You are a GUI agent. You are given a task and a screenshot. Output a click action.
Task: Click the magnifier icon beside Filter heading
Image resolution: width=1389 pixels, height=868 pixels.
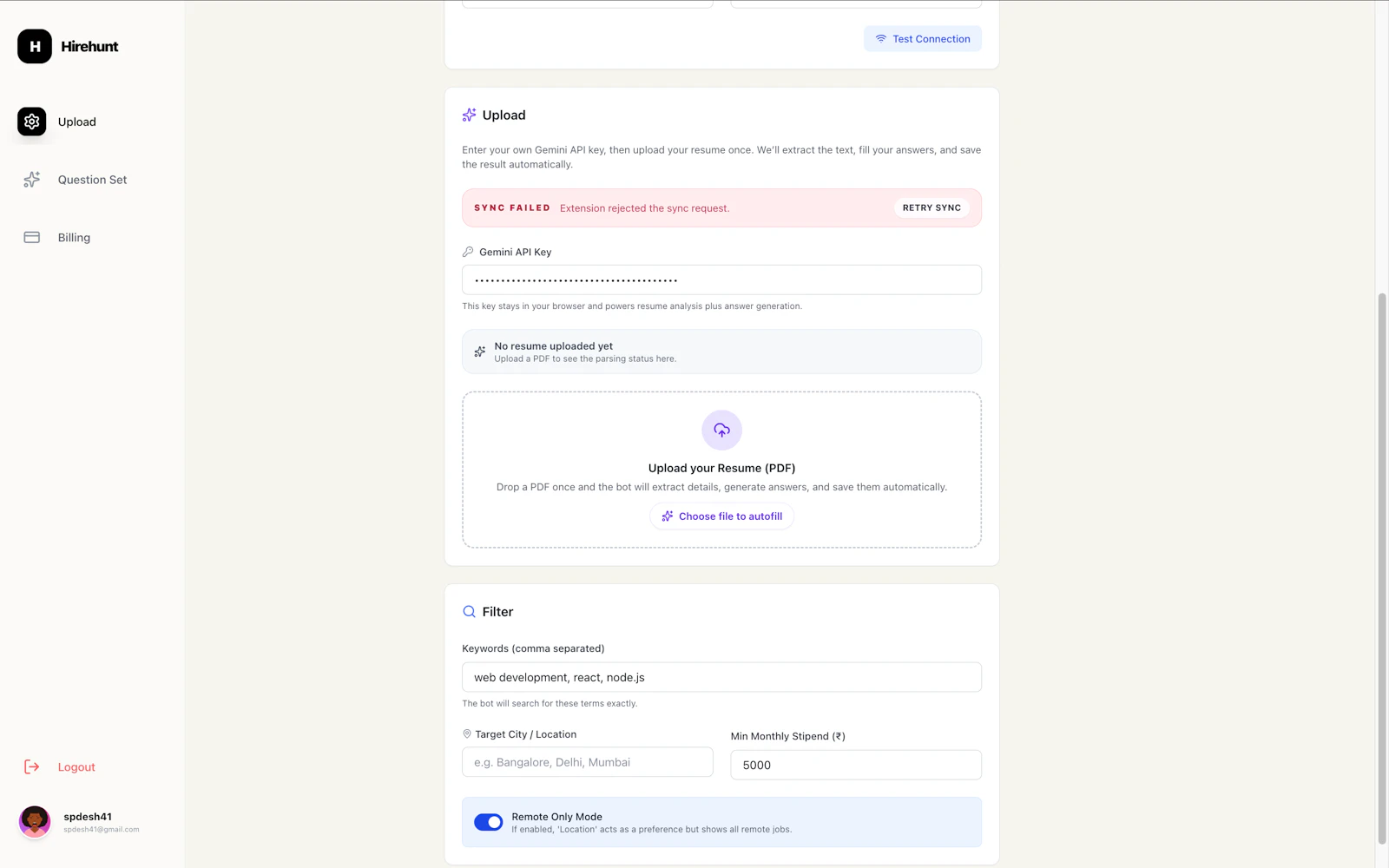pyautogui.click(x=469, y=611)
